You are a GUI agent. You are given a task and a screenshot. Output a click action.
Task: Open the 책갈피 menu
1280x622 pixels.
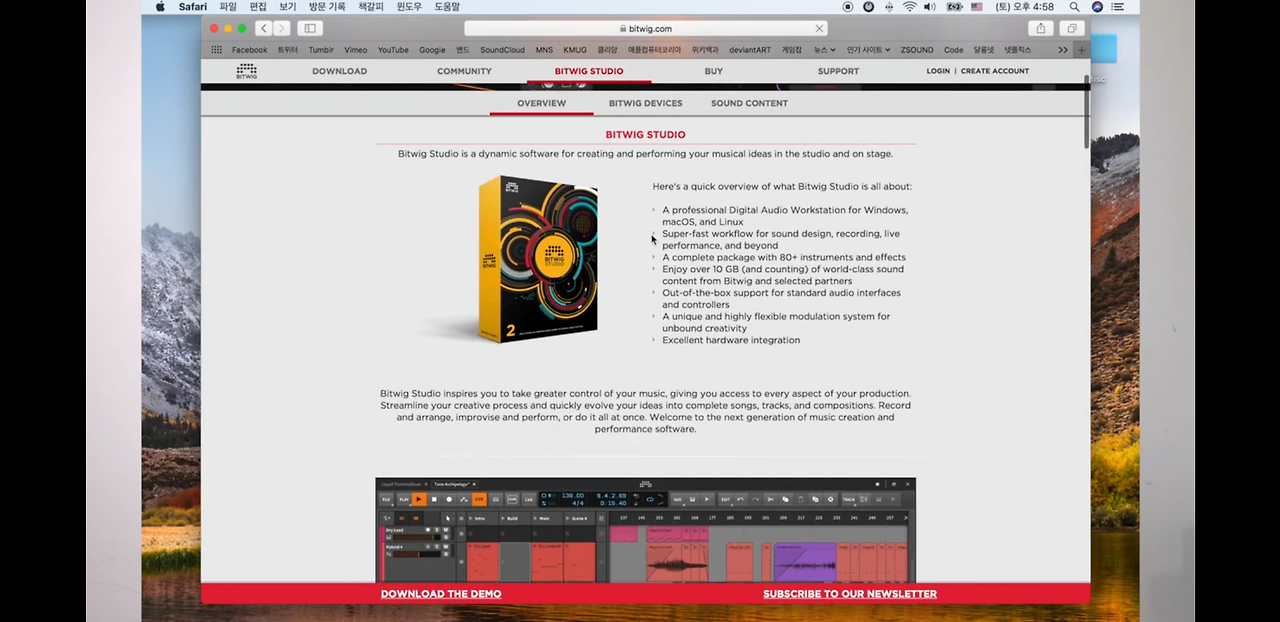(371, 7)
